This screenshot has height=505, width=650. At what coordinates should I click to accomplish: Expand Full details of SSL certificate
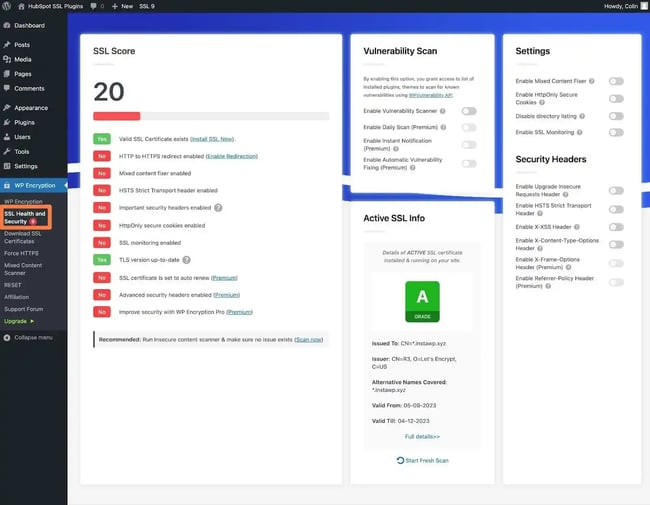click(x=421, y=437)
